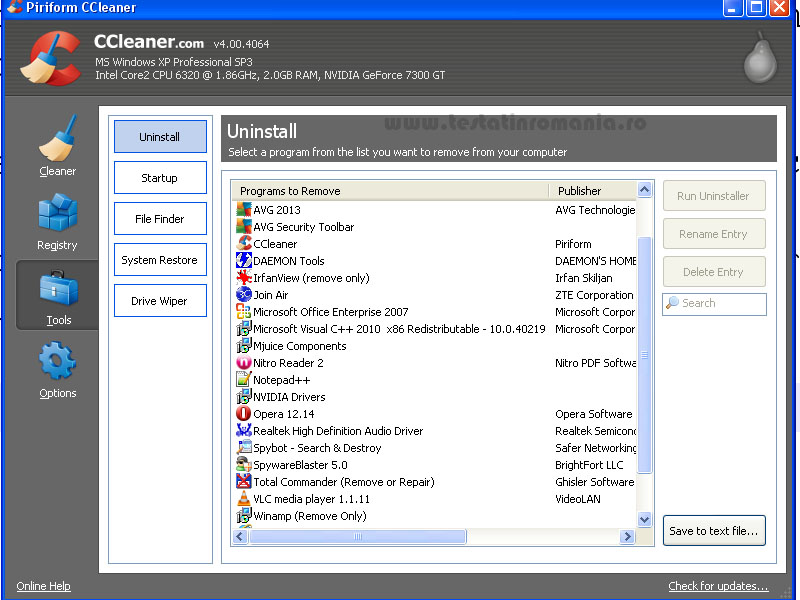Viewport: 800px width, 600px height.
Task: Open the System Restore tab
Action: pos(160,260)
